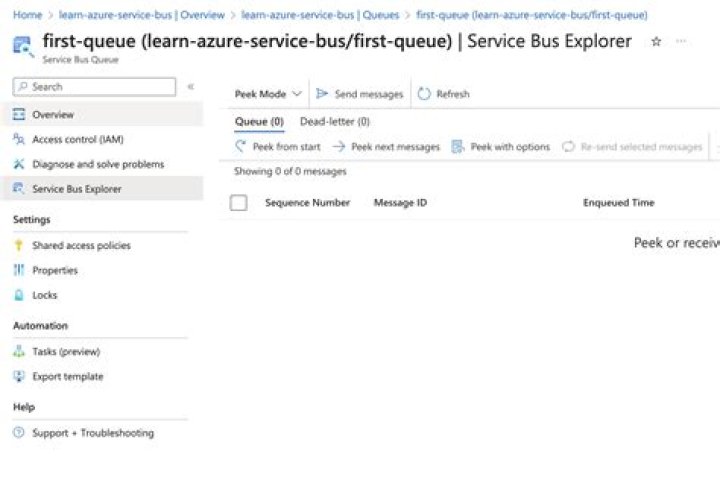720x498 pixels.
Task: Open Overview in the sidebar menu
Action: pyautogui.click(x=102, y=114)
